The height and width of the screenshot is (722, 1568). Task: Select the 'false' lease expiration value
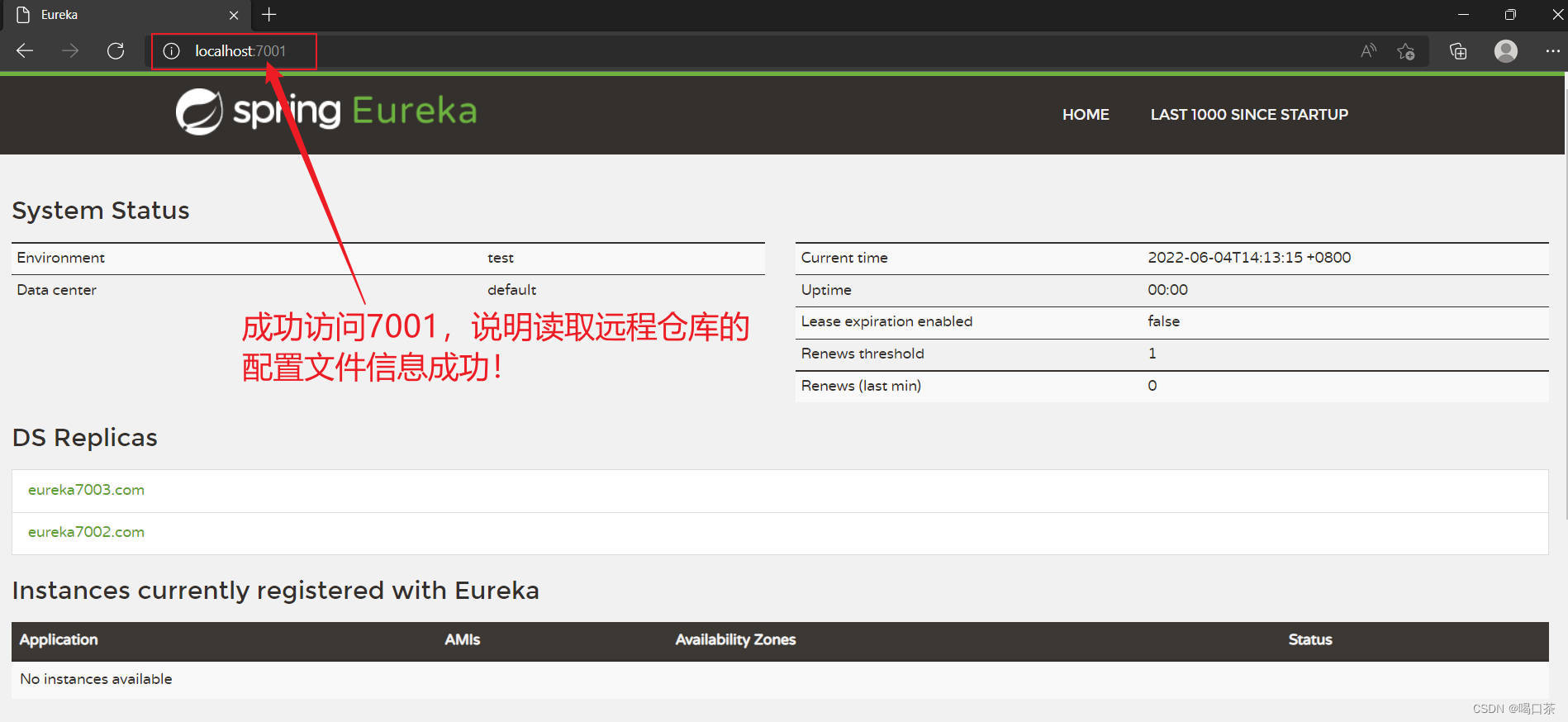1163,321
